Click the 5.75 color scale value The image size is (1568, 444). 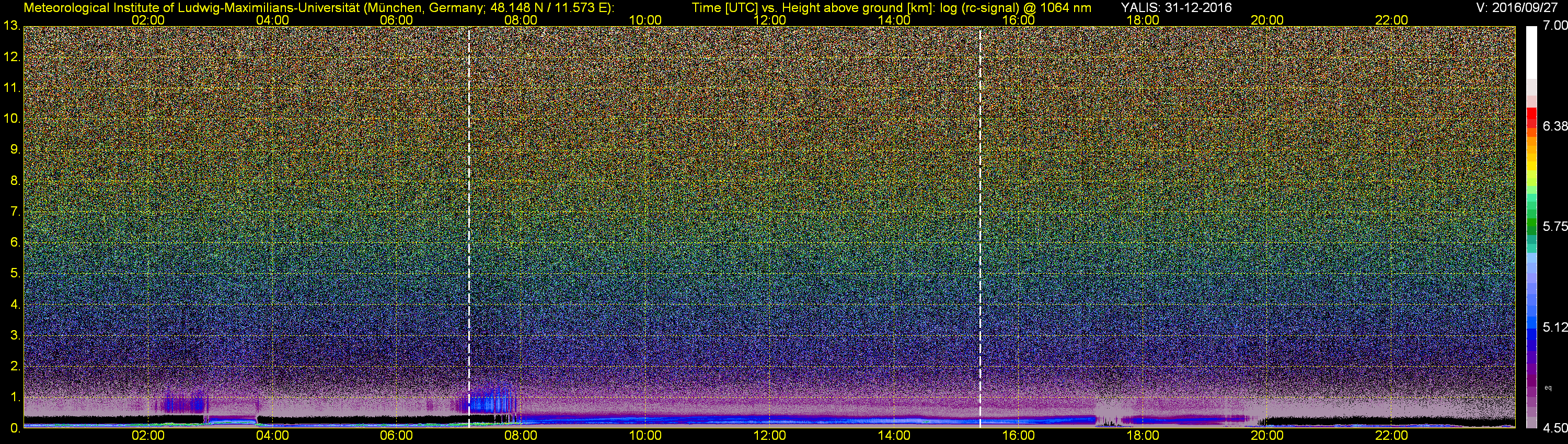click(x=1555, y=226)
